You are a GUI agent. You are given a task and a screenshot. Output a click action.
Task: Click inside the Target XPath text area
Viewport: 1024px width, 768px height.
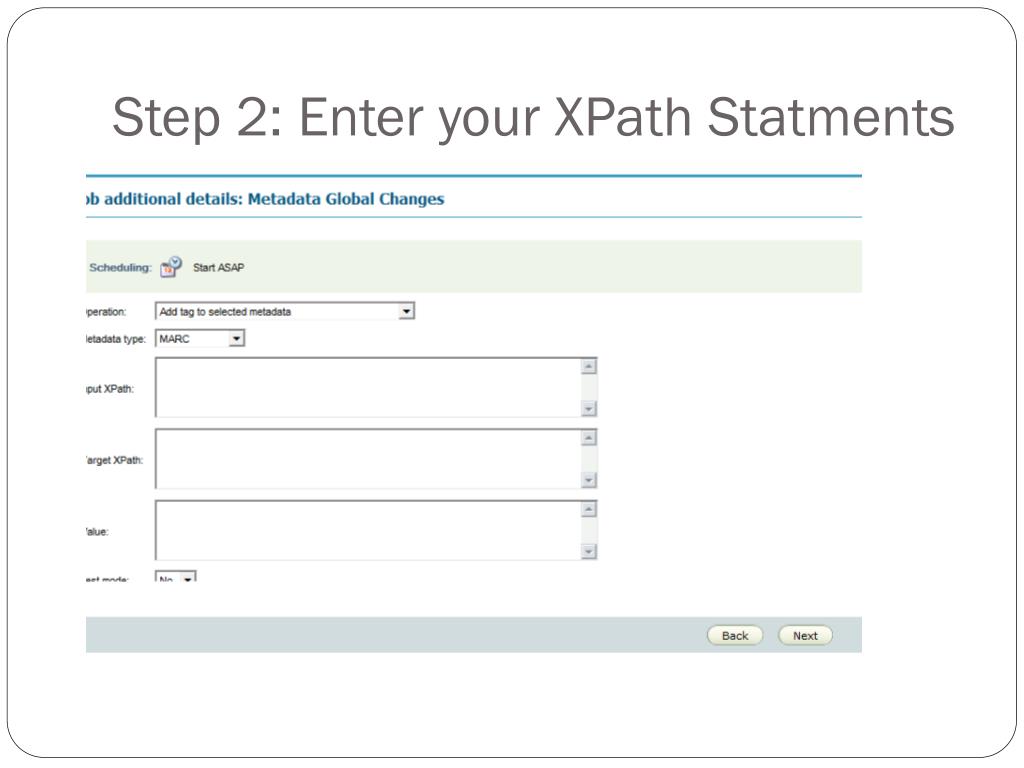[368, 458]
